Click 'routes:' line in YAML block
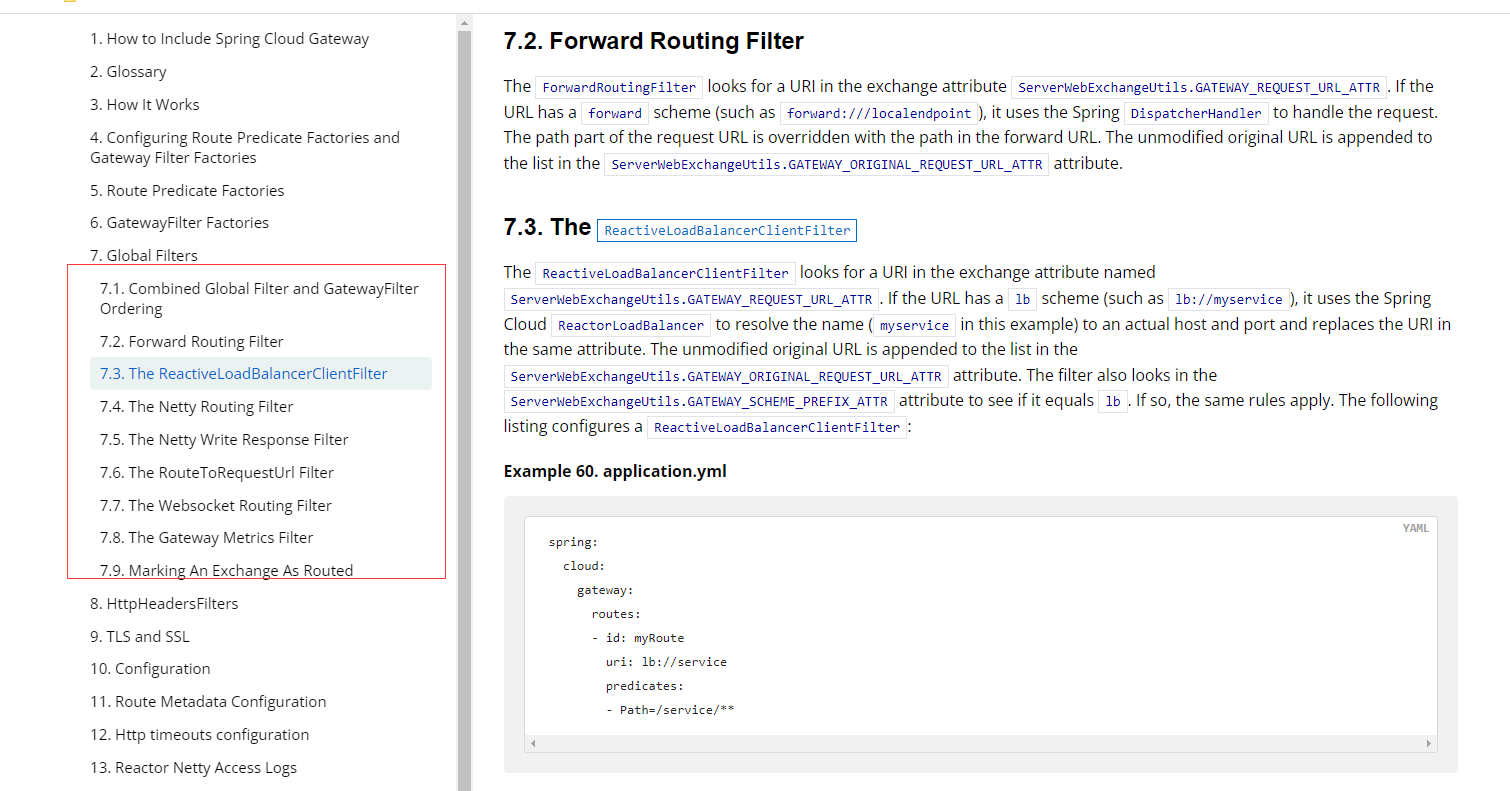The width and height of the screenshot is (1510, 791). pos(616,614)
